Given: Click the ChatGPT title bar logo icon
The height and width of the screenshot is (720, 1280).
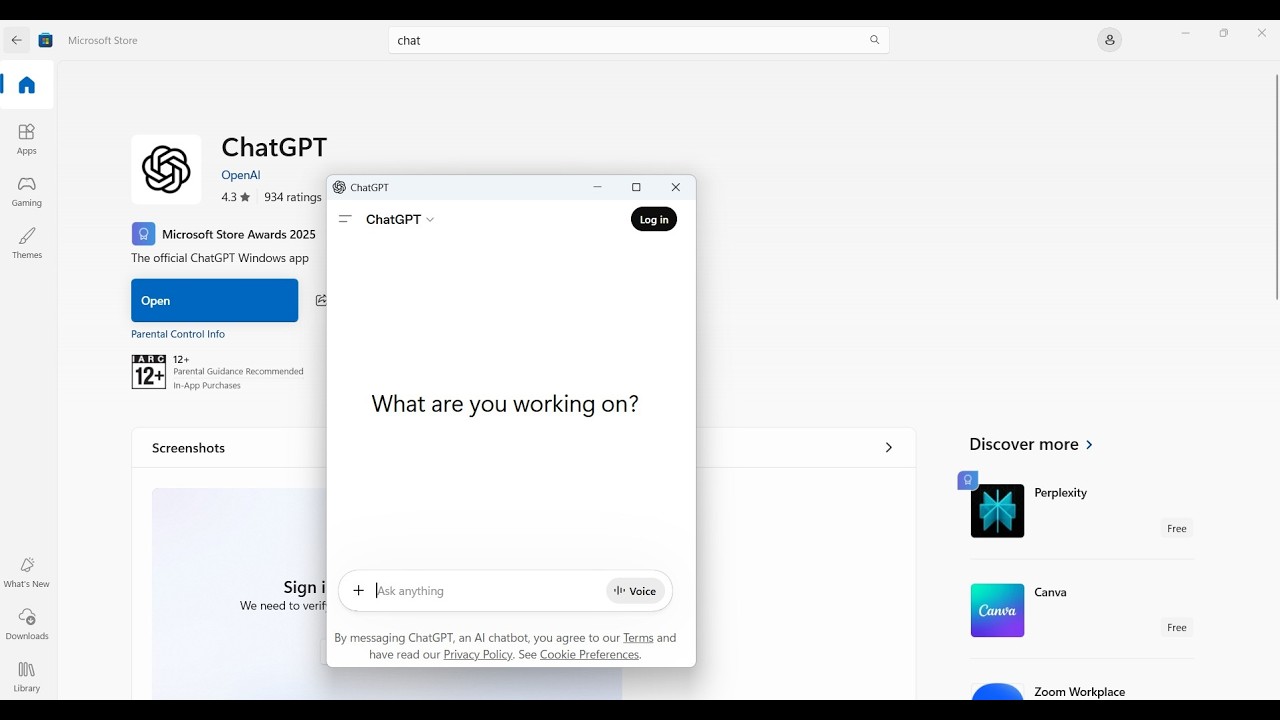Looking at the screenshot, I should tap(339, 187).
